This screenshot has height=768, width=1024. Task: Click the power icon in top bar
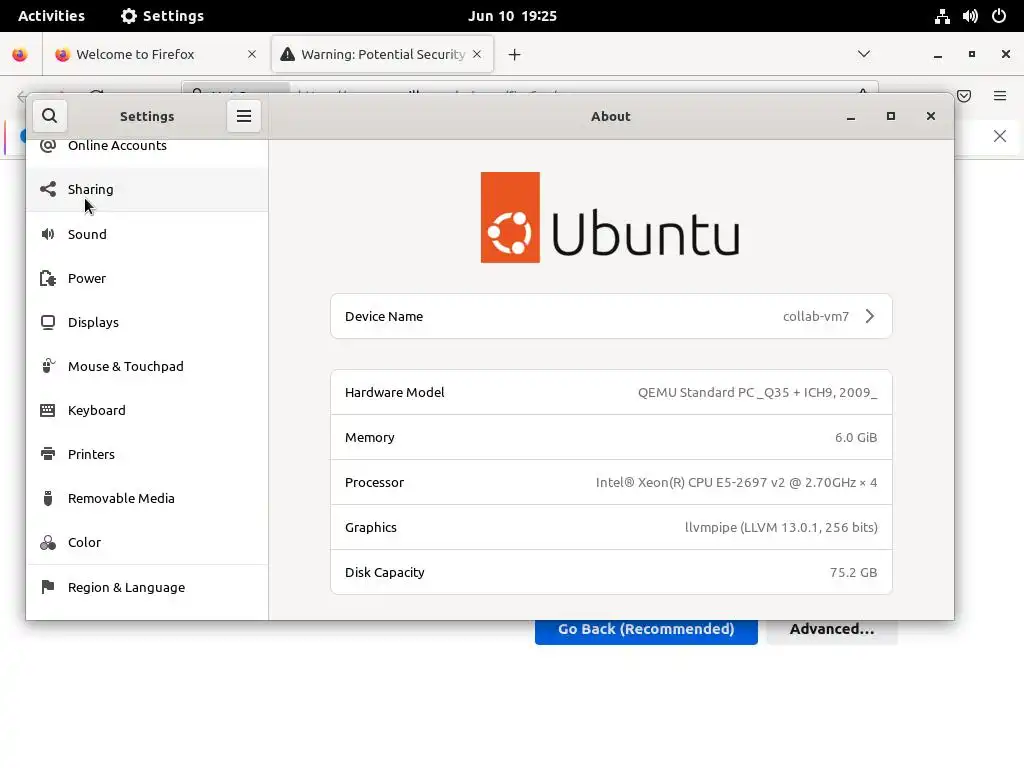[x=999, y=16]
